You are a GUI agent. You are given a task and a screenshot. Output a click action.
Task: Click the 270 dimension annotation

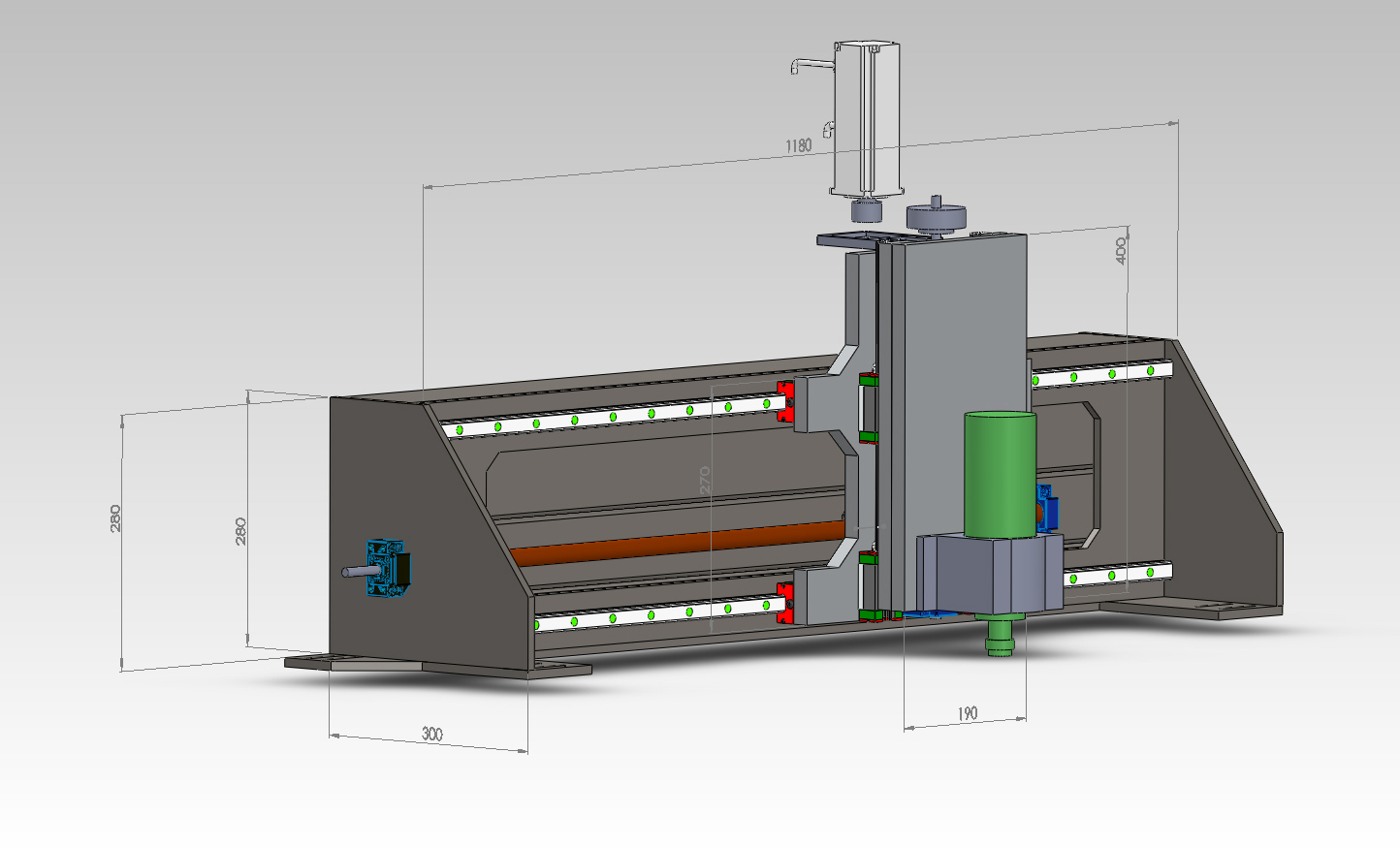click(x=705, y=480)
